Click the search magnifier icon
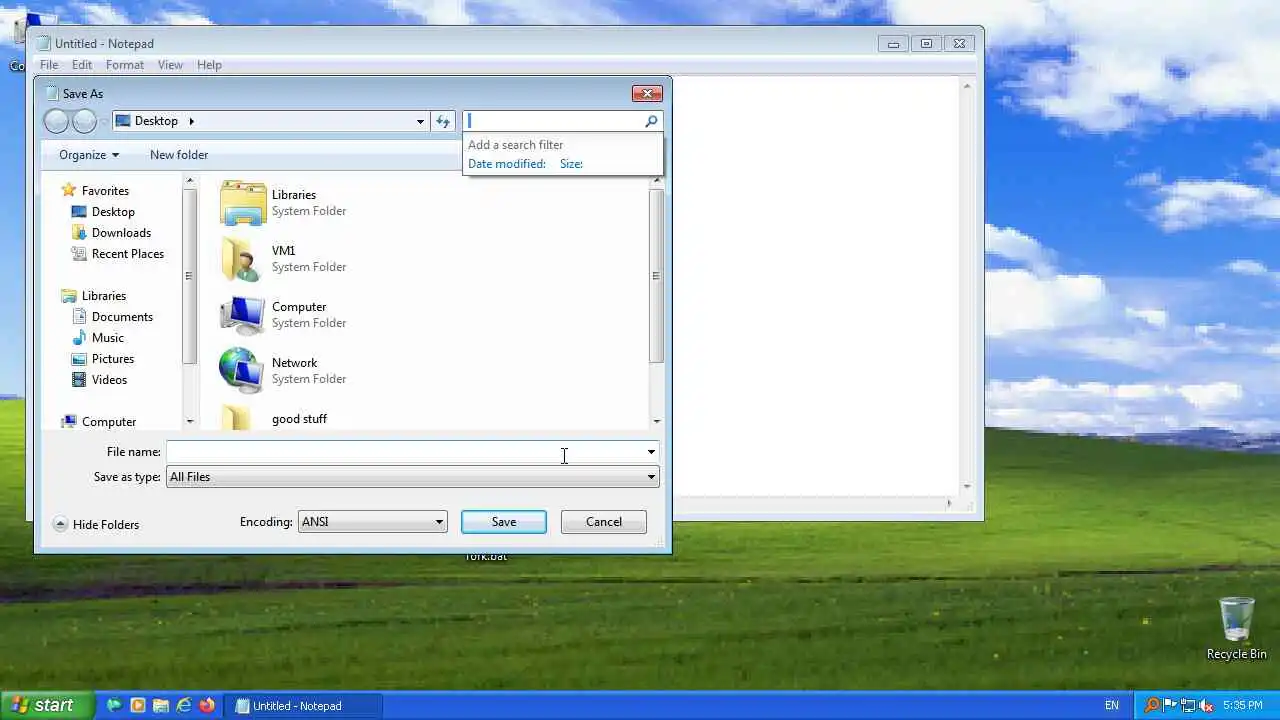This screenshot has width=1280, height=720. tap(651, 121)
